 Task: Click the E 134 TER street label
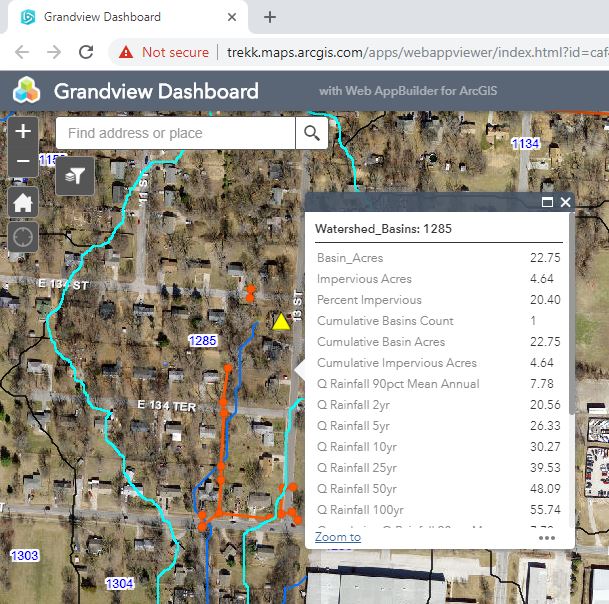(x=167, y=406)
